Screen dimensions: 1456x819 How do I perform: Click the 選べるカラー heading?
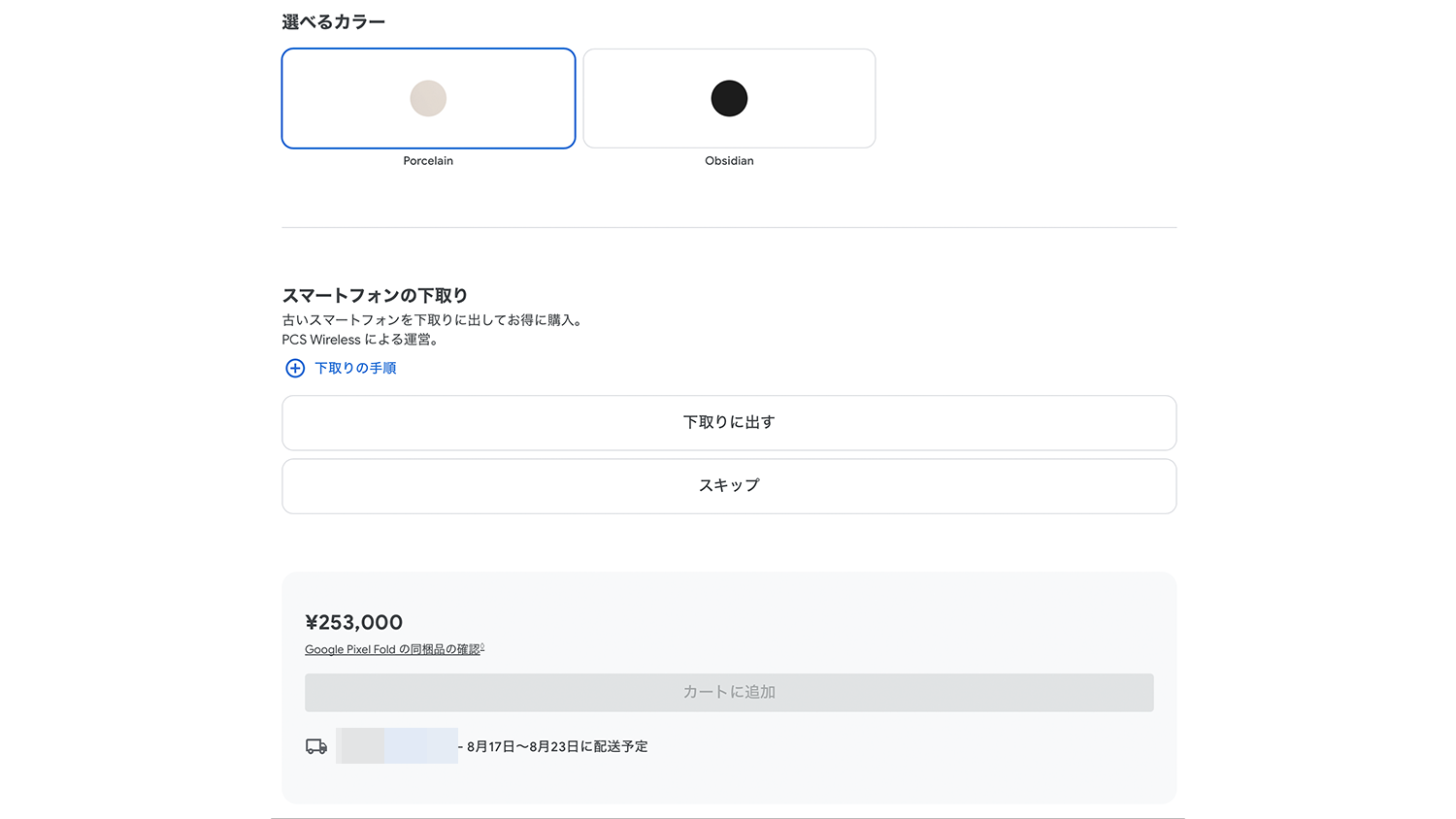click(333, 22)
